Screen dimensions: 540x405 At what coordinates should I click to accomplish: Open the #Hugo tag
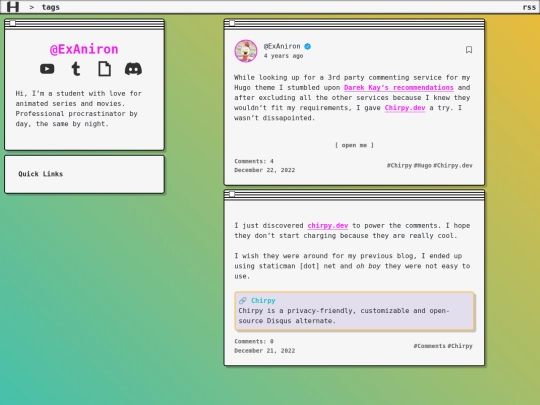tap(423, 166)
